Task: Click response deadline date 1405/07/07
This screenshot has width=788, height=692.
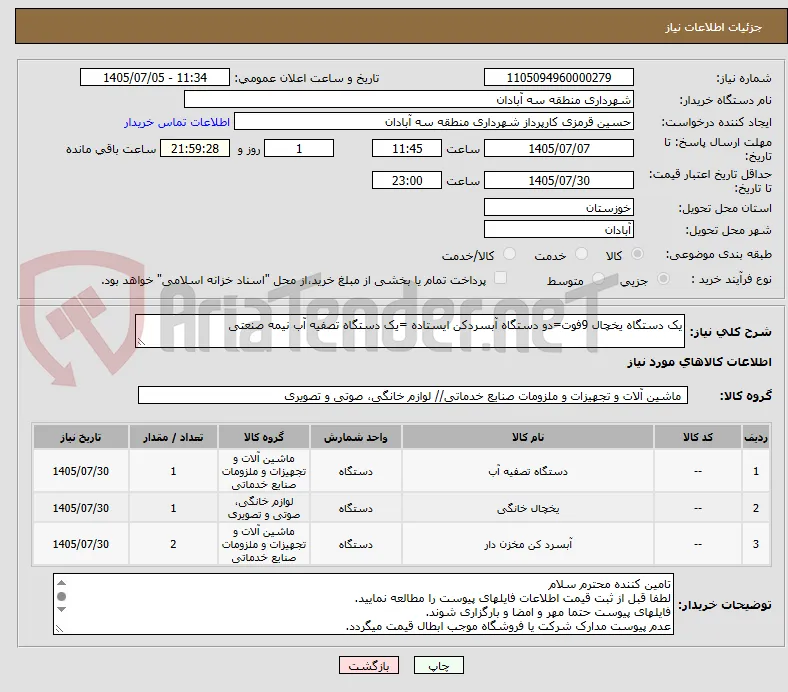Action: click(558, 148)
